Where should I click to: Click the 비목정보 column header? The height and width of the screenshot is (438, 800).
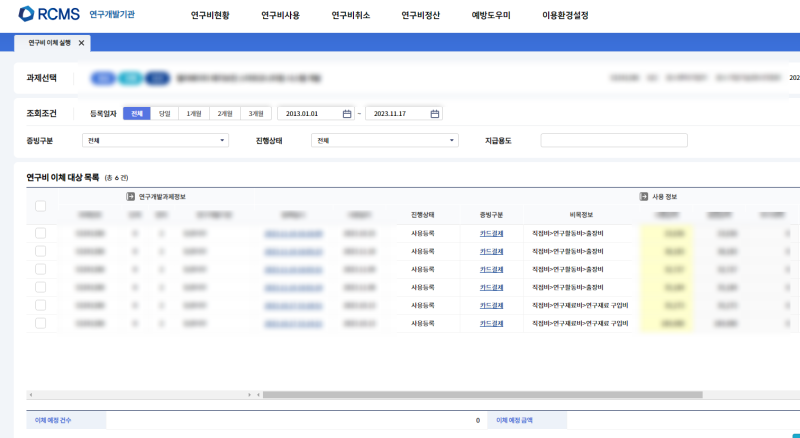pyautogui.click(x=581, y=215)
